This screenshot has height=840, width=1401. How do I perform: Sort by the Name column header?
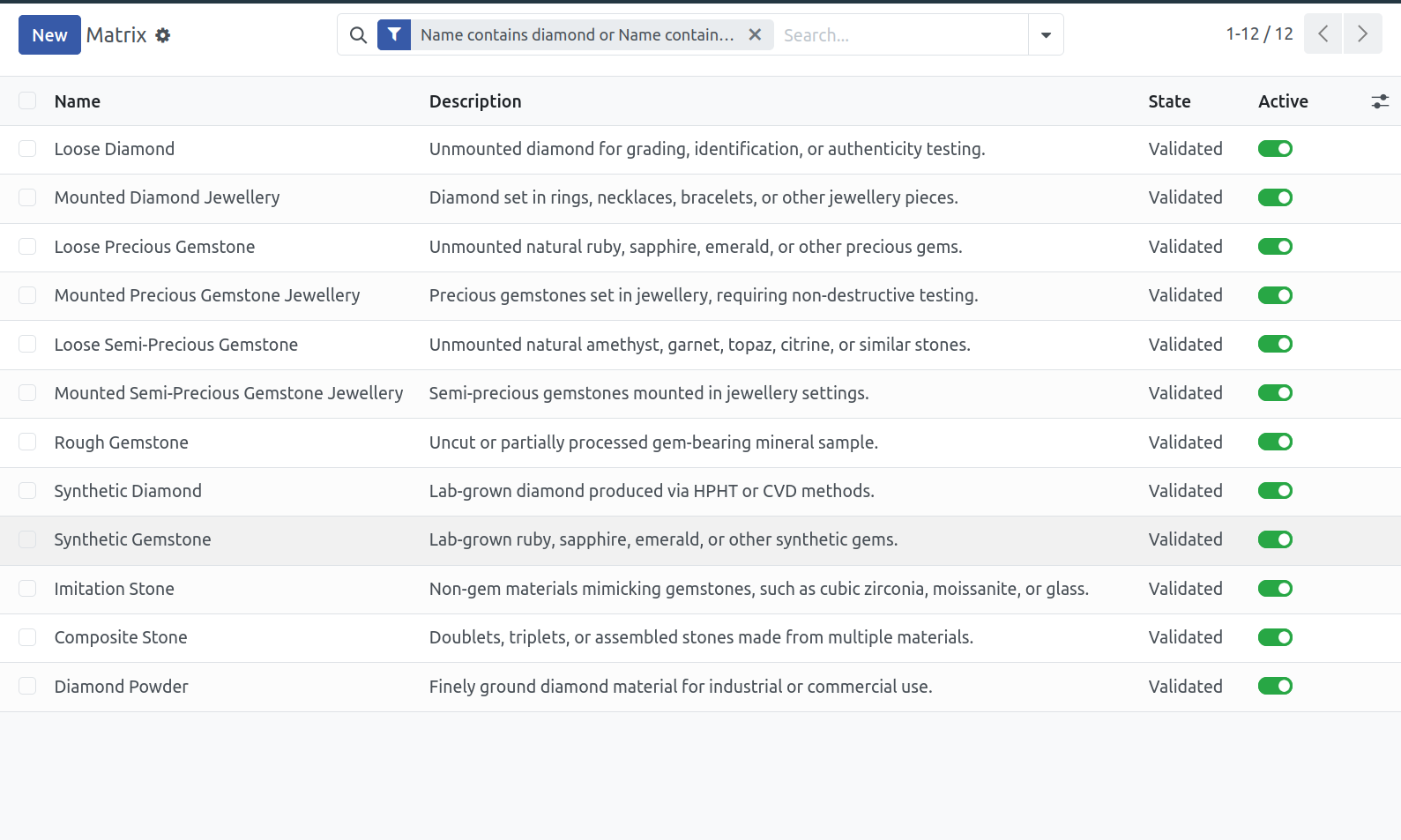[x=78, y=101]
